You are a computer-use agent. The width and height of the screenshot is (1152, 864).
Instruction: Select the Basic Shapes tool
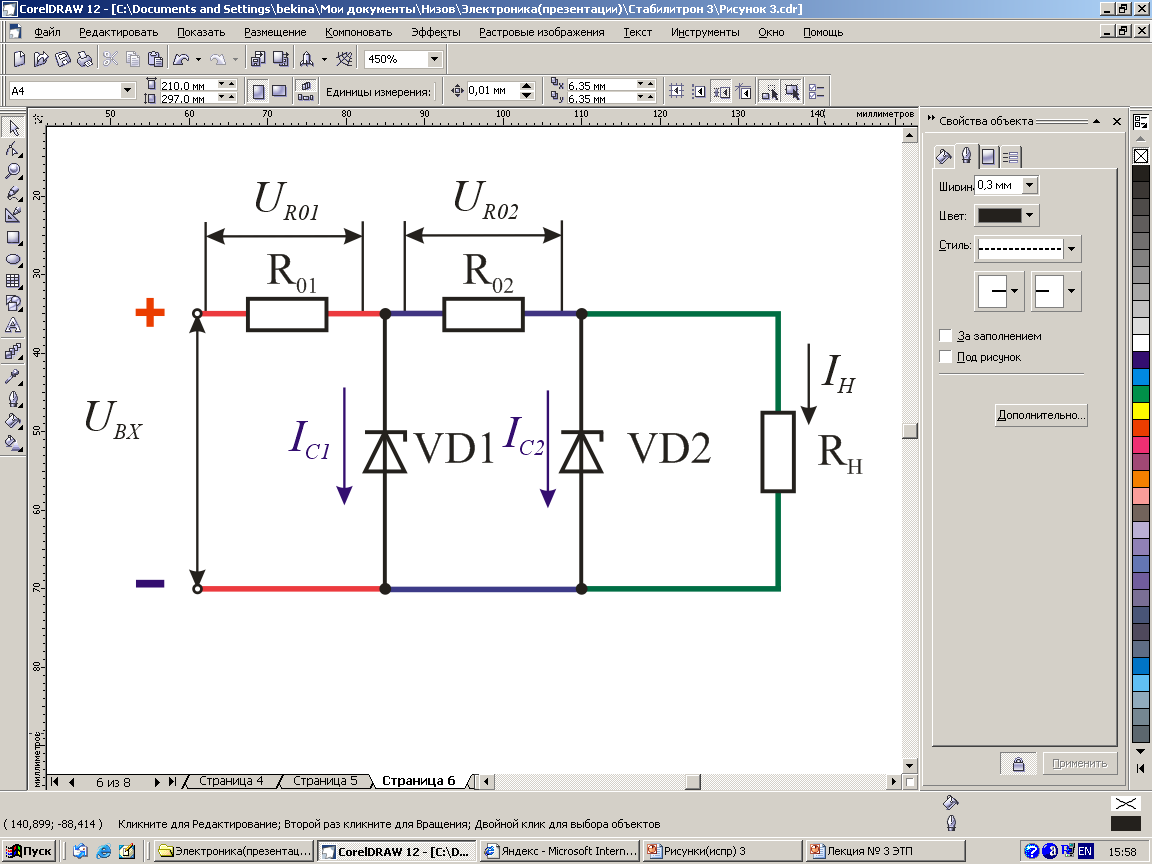coord(13,303)
